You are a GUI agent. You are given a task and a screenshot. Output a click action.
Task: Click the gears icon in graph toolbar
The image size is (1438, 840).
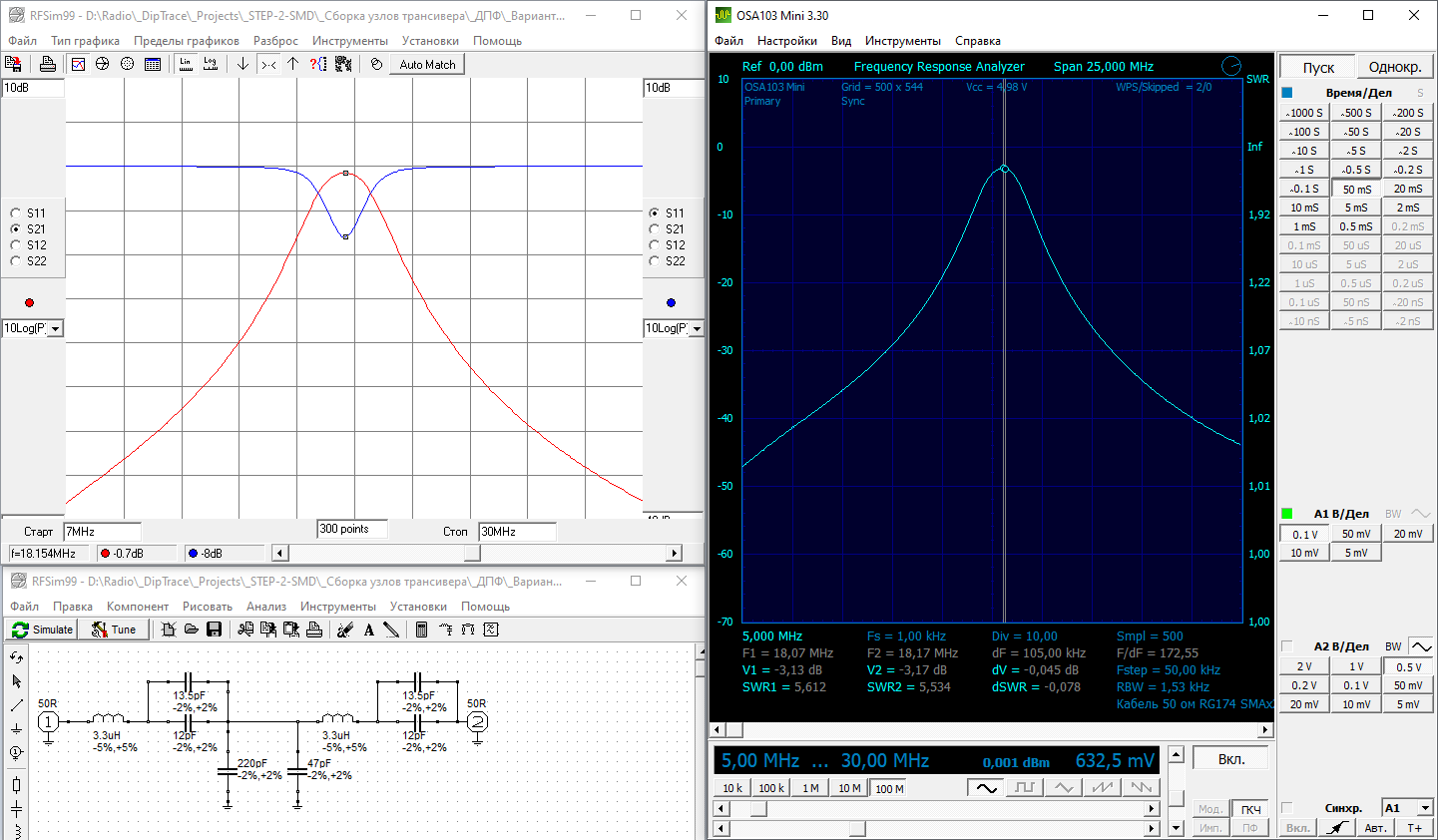(343, 64)
